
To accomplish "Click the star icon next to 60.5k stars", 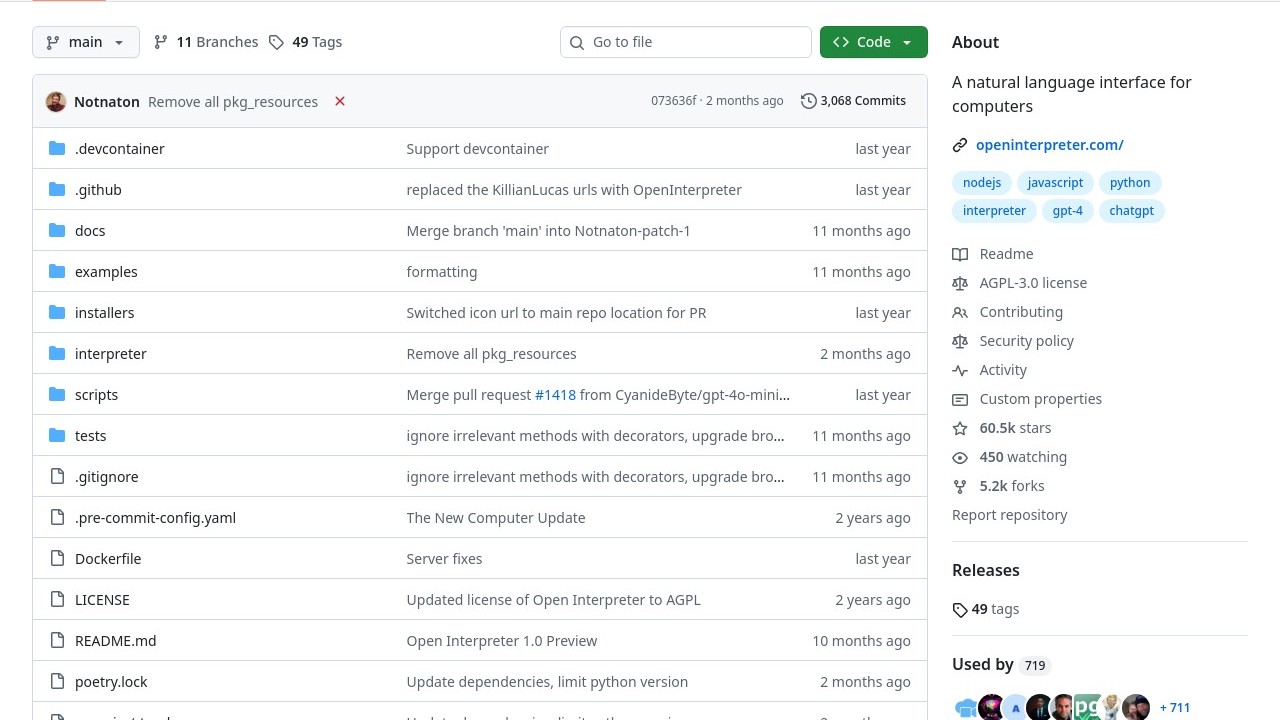I will pyautogui.click(x=960, y=428).
